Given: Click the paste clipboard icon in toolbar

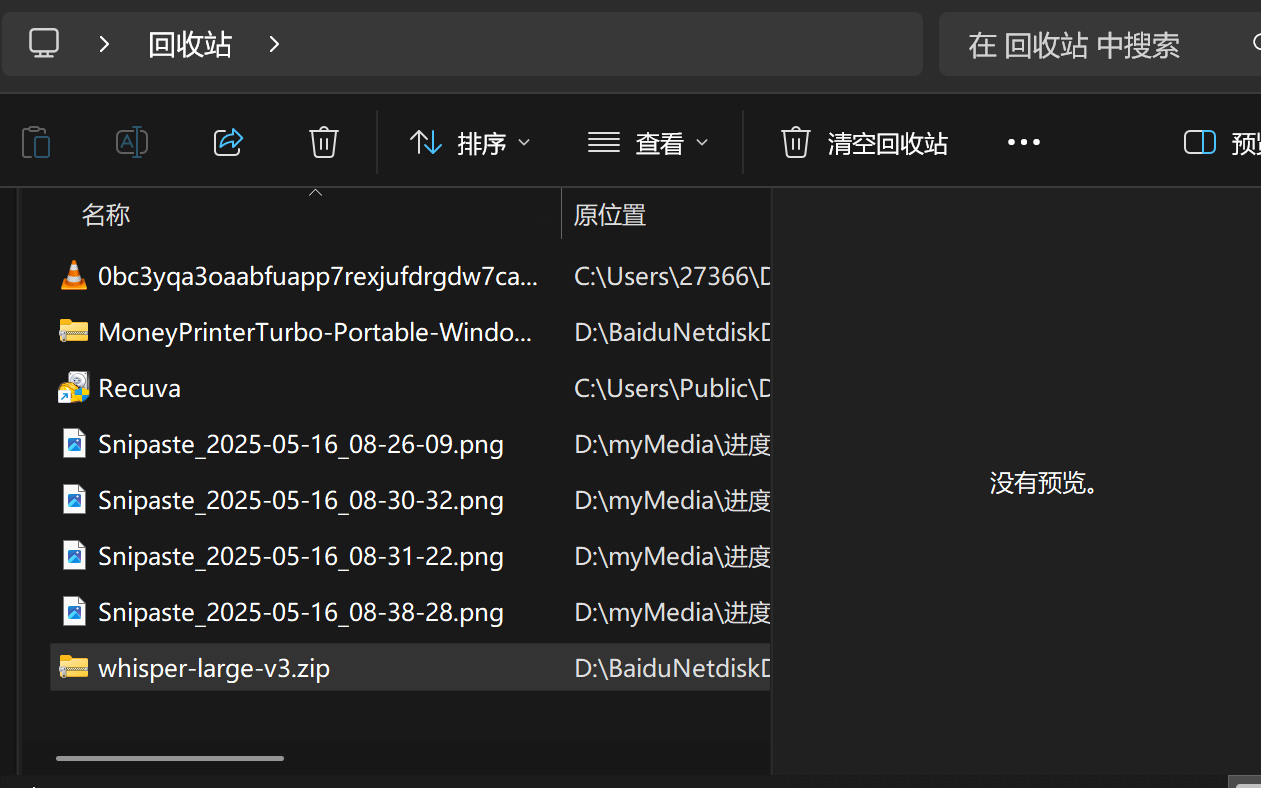Looking at the screenshot, I should (36, 143).
